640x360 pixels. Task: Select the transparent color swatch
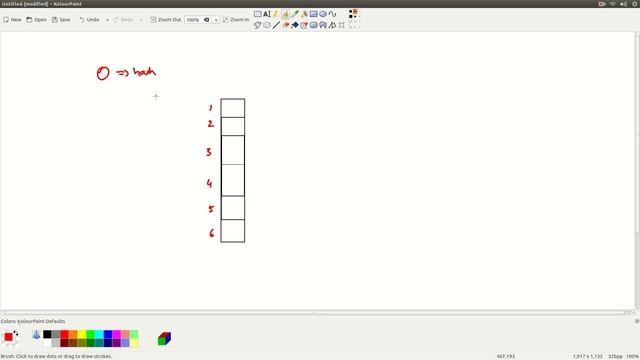(x=36, y=335)
